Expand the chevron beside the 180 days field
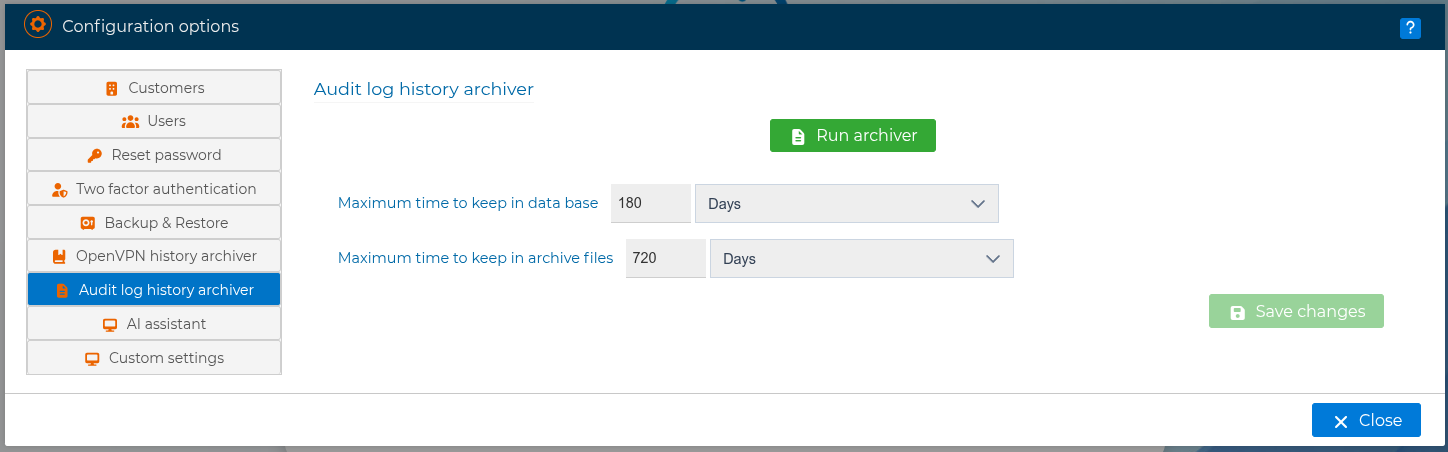 coord(978,203)
